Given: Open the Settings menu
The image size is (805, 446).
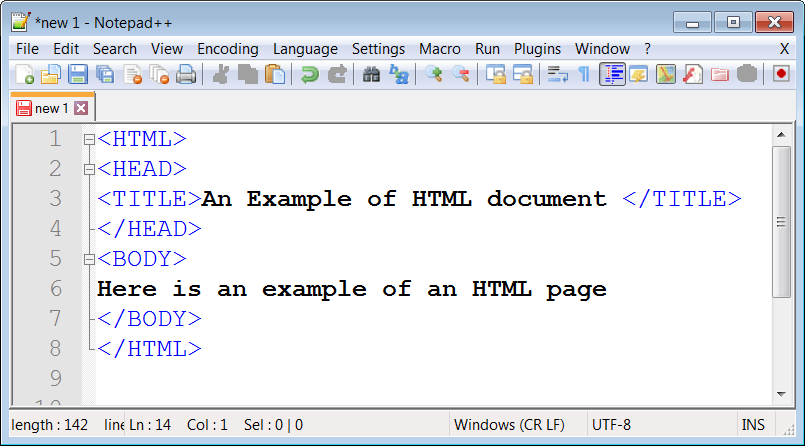Looking at the screenshot, I should (378, 49).
